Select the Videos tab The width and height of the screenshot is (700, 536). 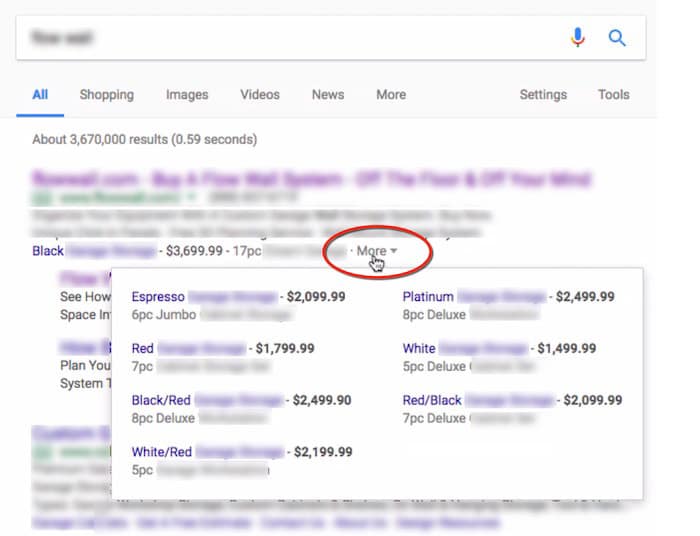(x=260, y=95)
